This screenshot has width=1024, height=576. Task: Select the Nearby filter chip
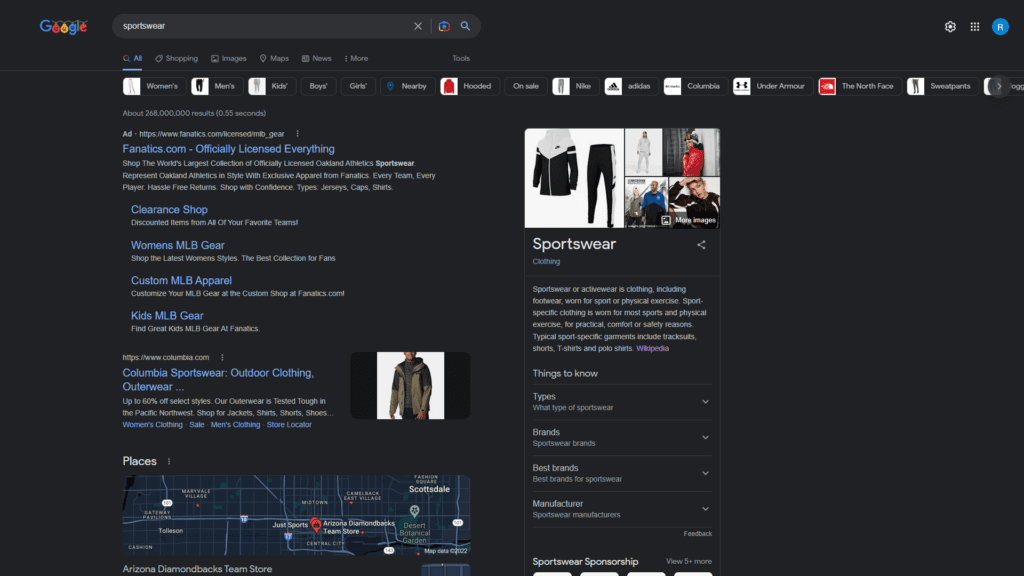(408, 86)
